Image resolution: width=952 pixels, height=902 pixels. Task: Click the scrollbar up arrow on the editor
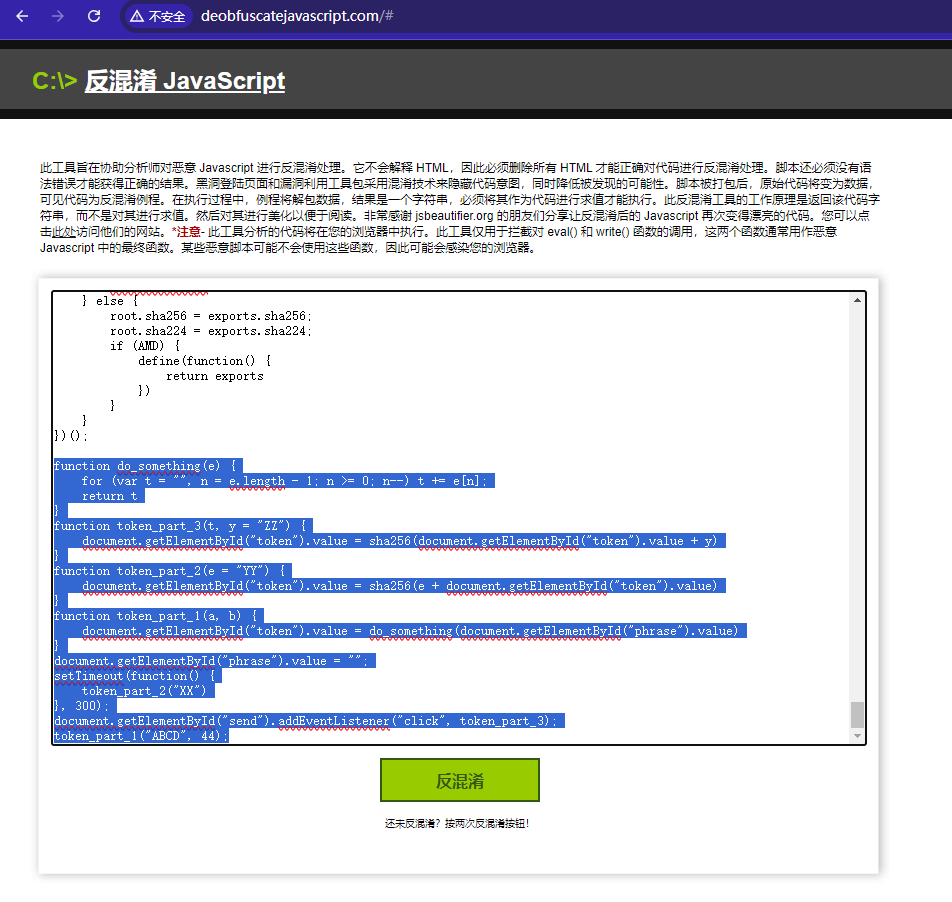point(857,297)
